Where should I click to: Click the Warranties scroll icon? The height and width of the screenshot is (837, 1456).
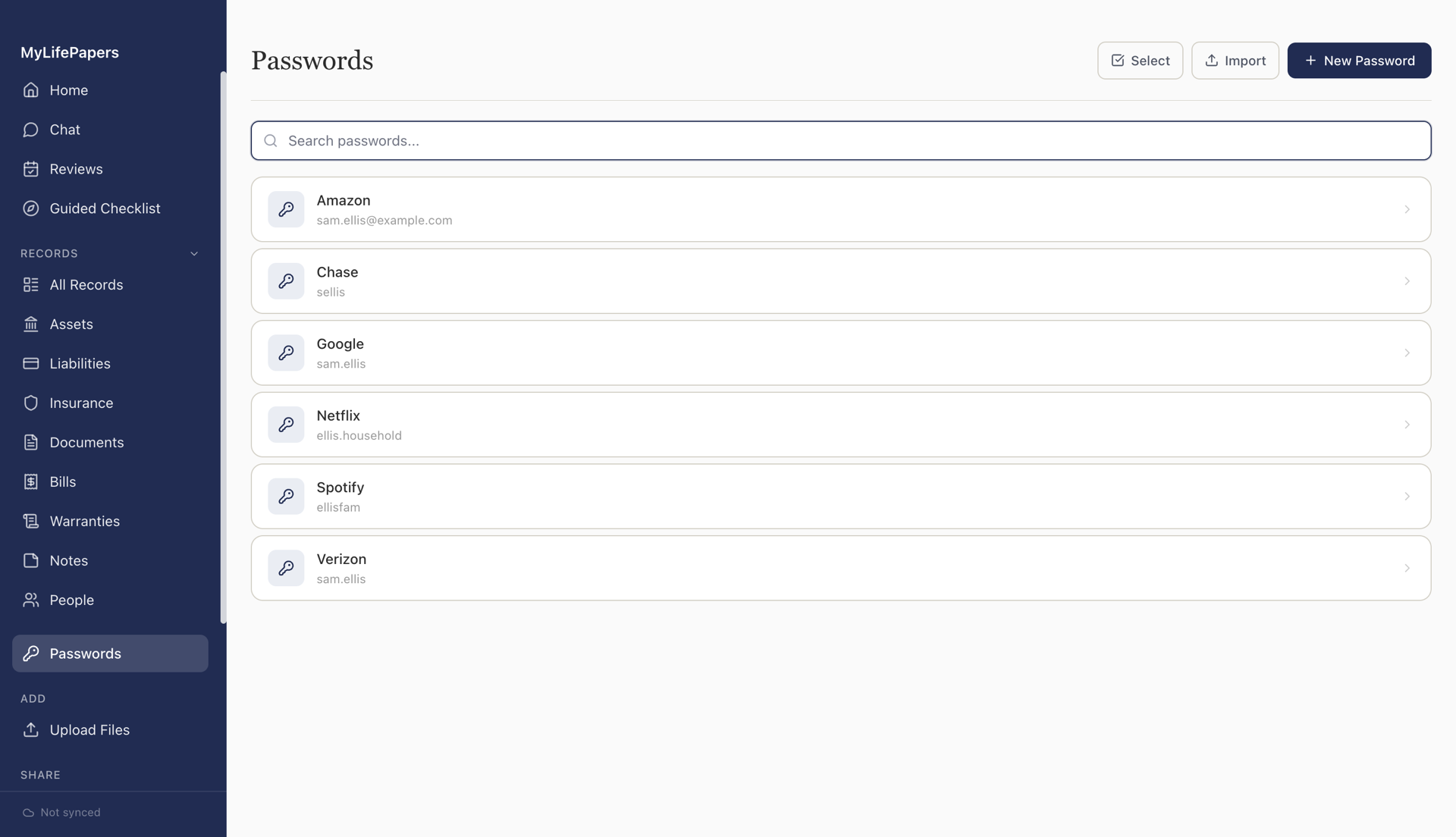click(30, 522)
